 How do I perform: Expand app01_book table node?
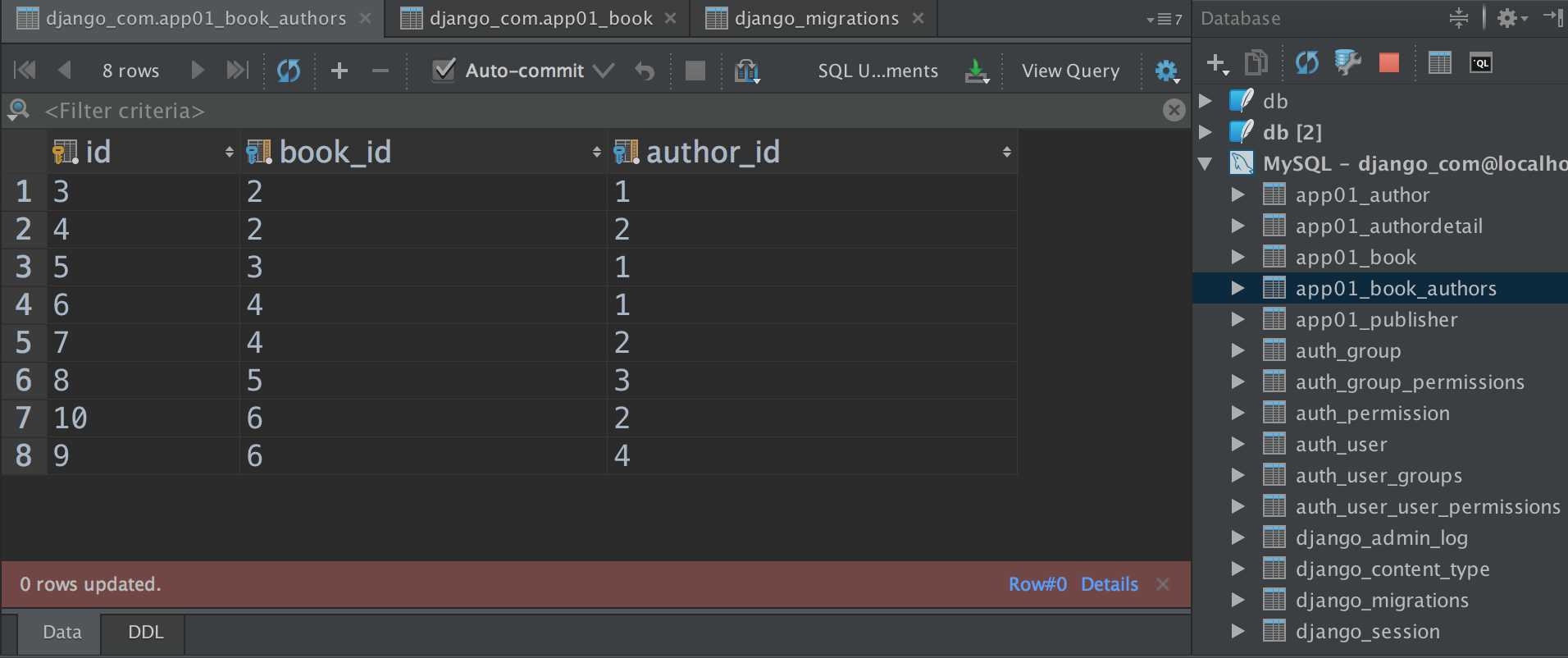(1238, 257)
